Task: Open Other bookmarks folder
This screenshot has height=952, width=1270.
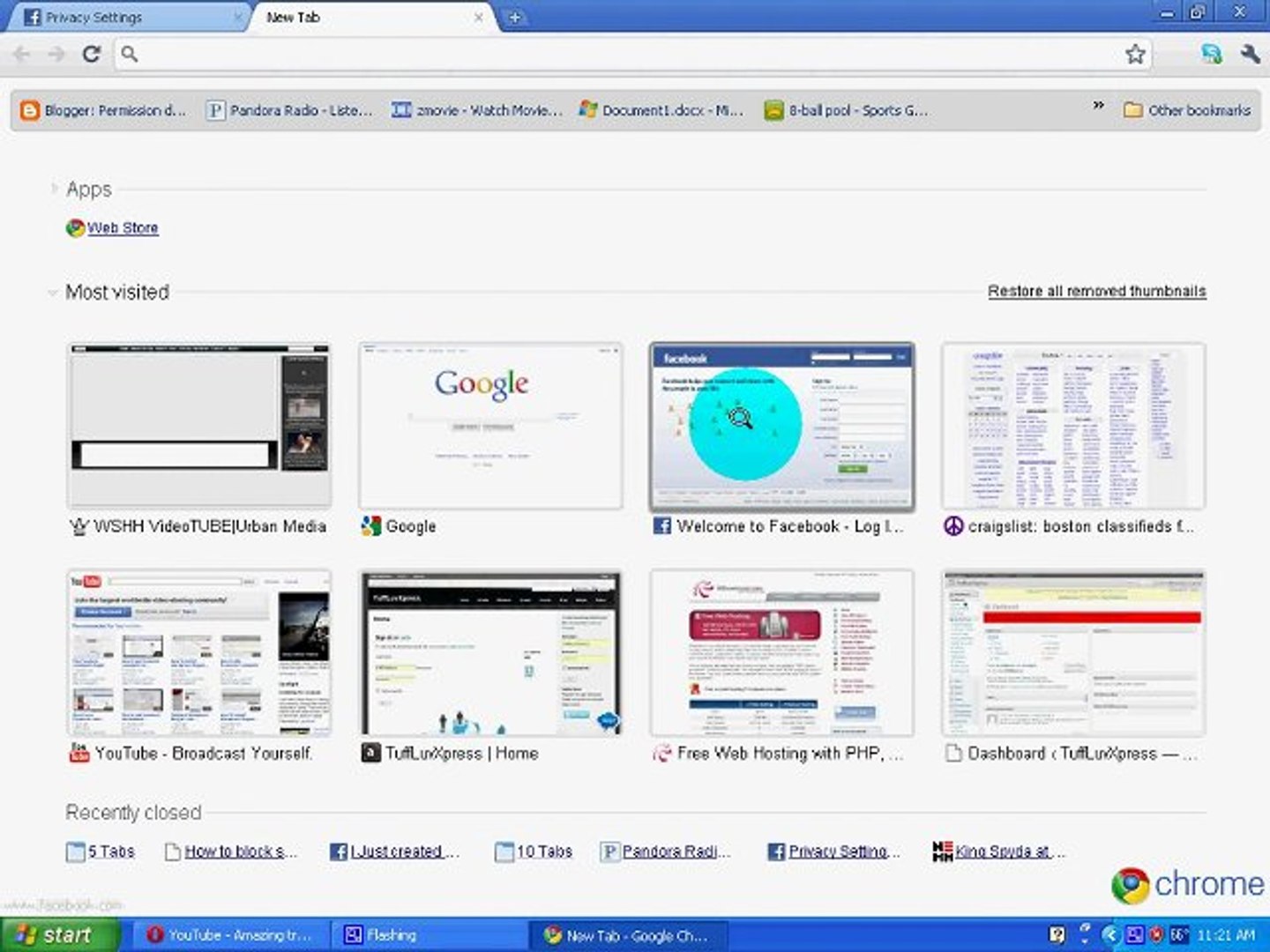Action: [1187, 110]
